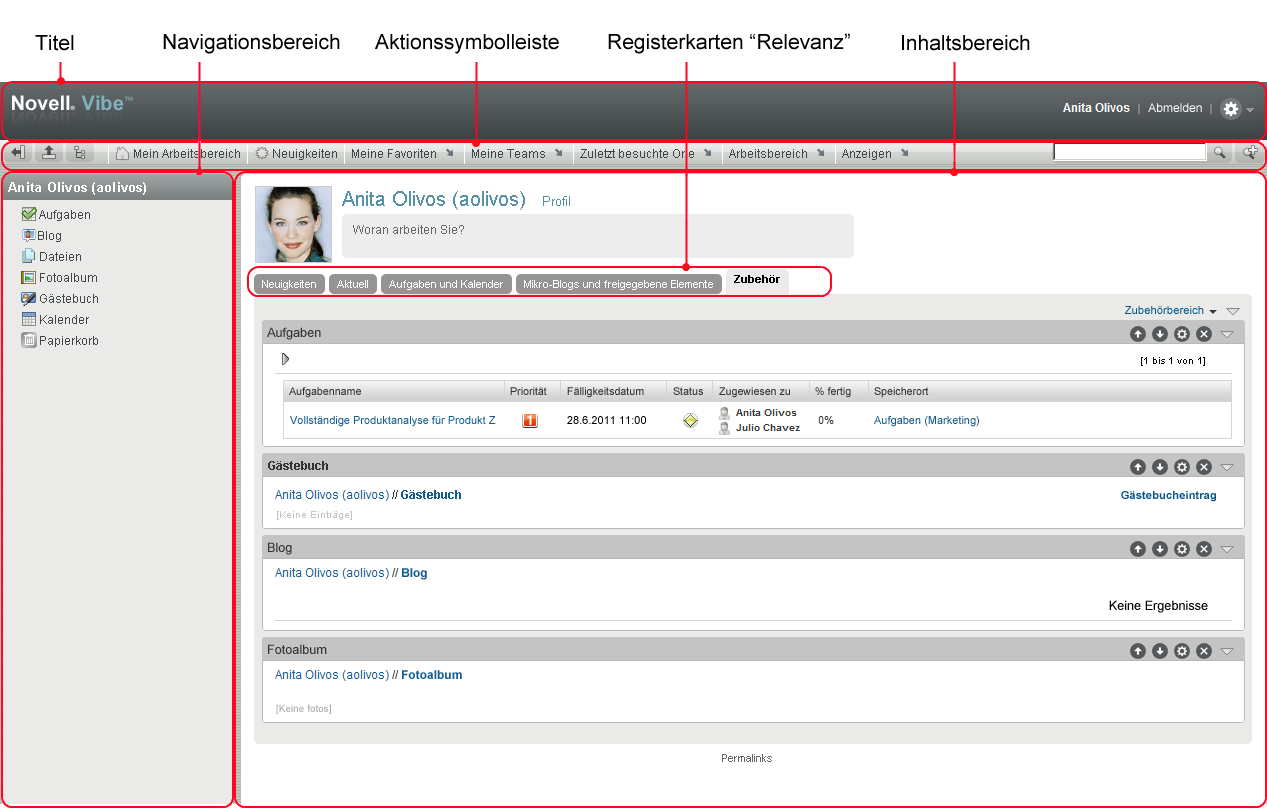This screenshot has height=808, width=1267.
Task: Open Fotoalbum panel settings gear
Action: pos(1182,651)
